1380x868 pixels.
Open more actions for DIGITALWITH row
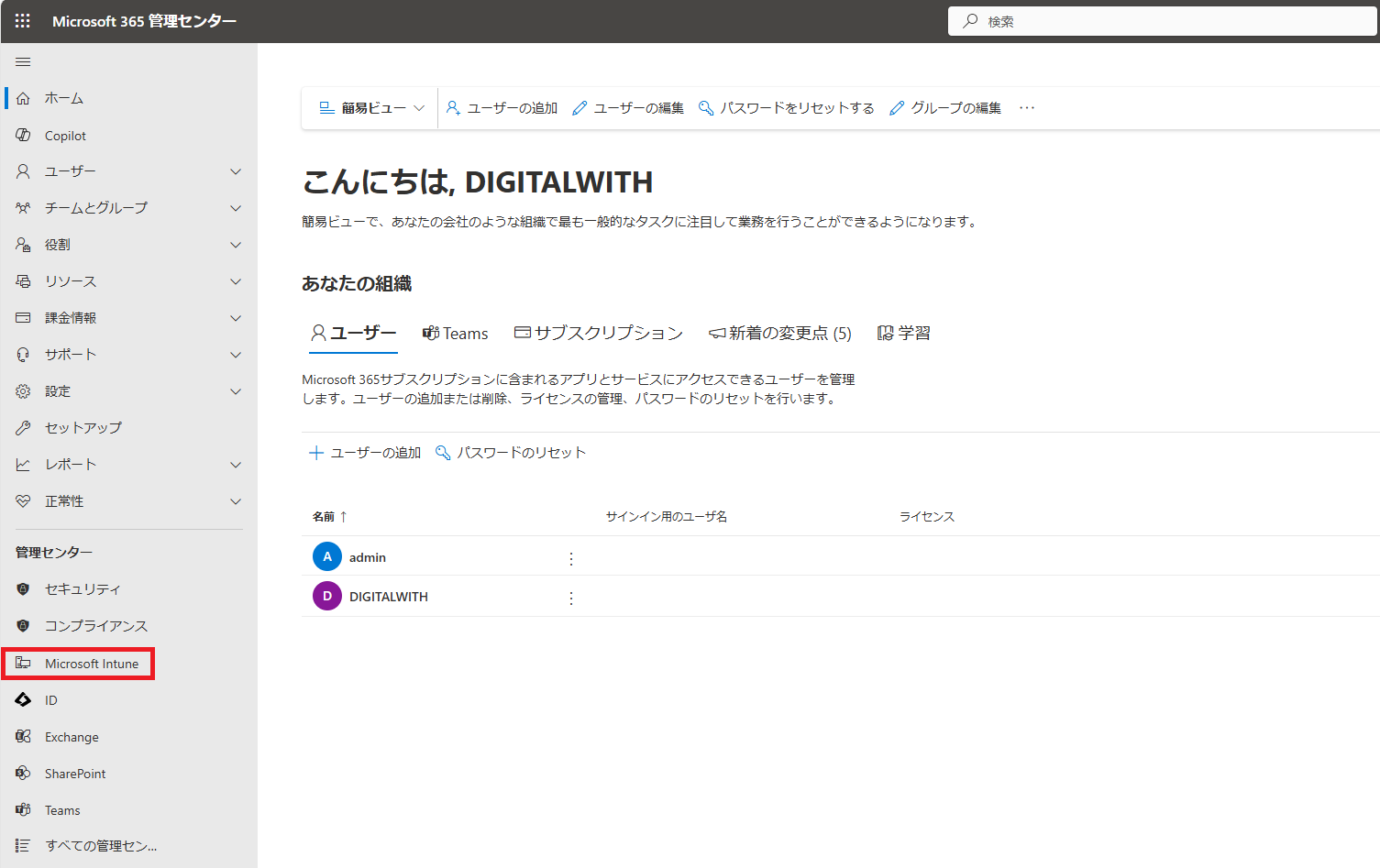571,598
